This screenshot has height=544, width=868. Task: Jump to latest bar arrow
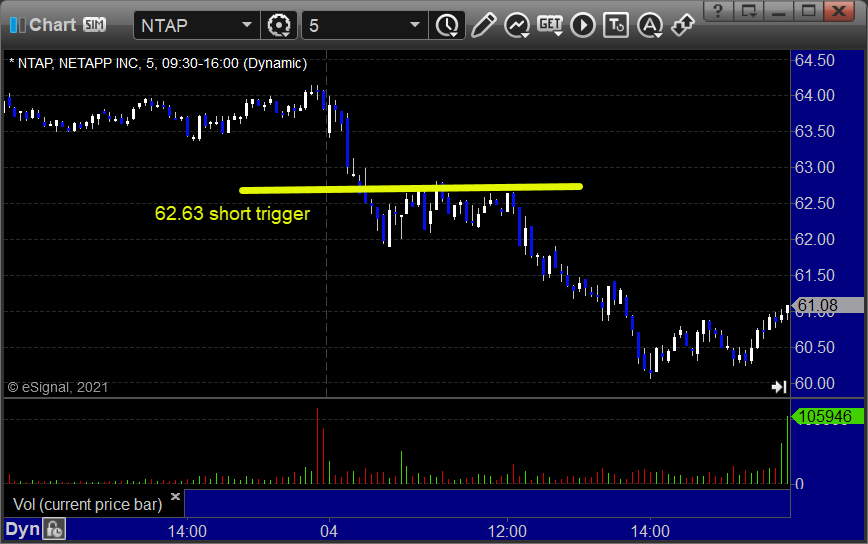pos(779,387)
